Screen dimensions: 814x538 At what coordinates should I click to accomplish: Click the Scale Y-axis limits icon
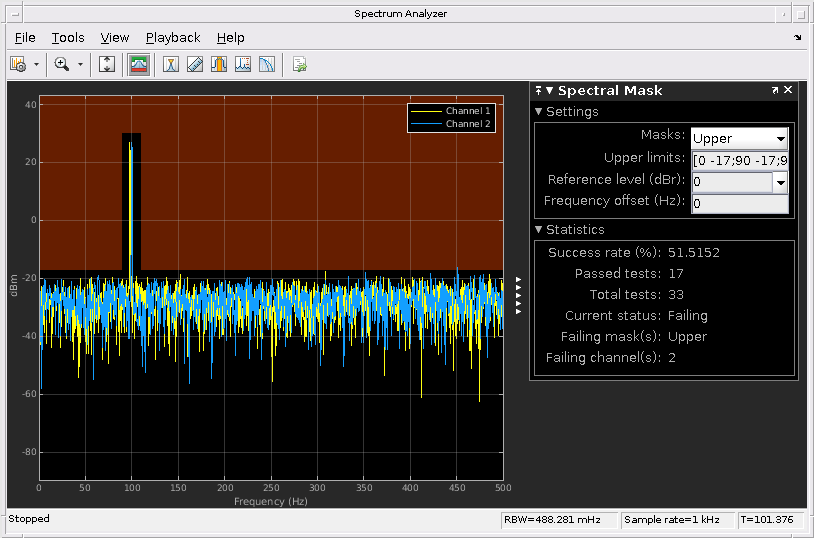pyautogui.click(x=108, y=64)
